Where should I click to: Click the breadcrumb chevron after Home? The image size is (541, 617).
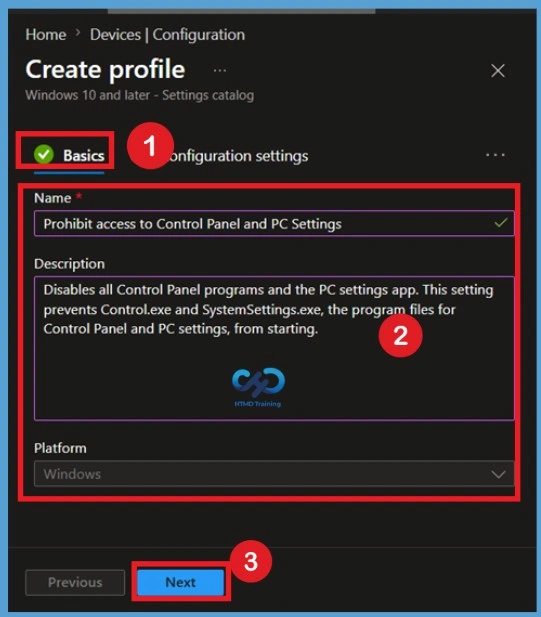click(x=78, y=33)
